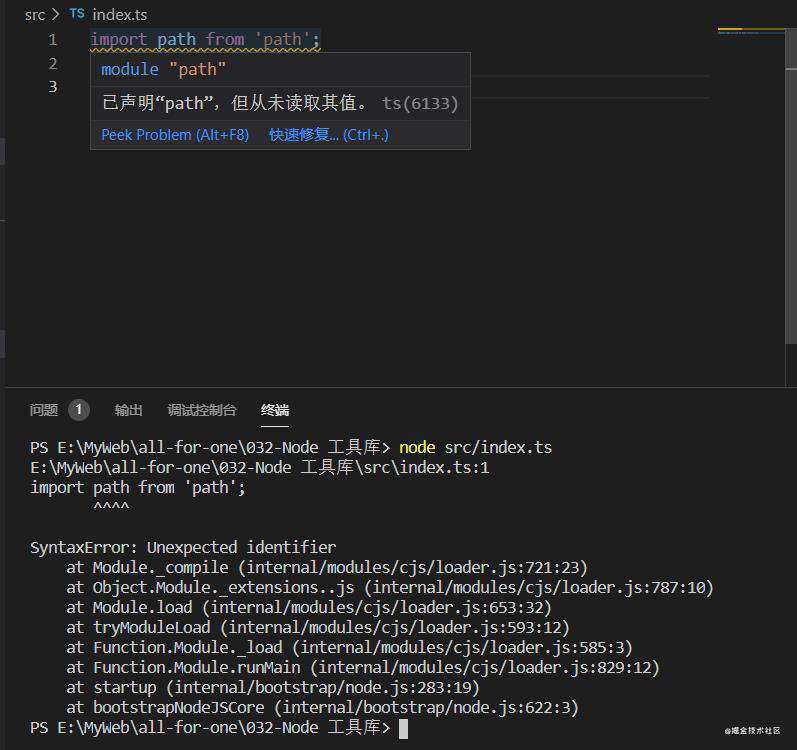Open the index.ts breadcrumb item
Screen dimensions: 797x750
119,15
